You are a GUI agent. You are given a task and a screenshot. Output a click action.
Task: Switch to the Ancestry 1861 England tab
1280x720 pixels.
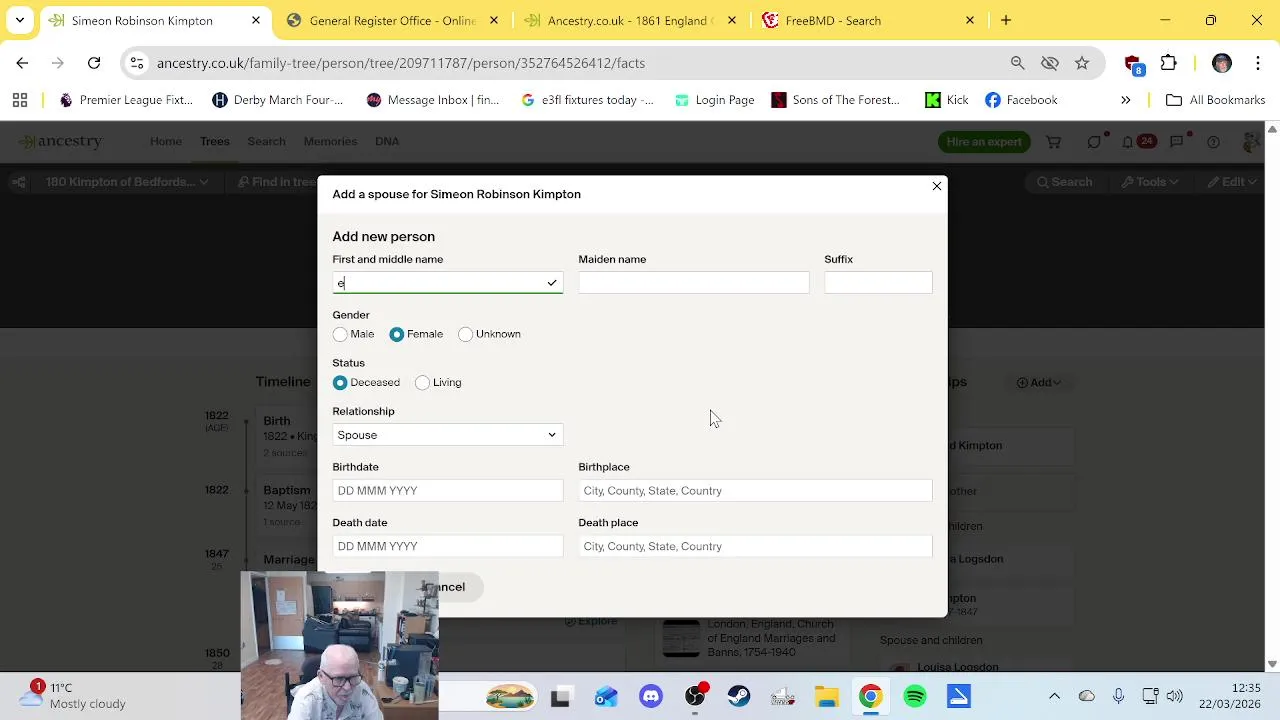tap(630, 20)
